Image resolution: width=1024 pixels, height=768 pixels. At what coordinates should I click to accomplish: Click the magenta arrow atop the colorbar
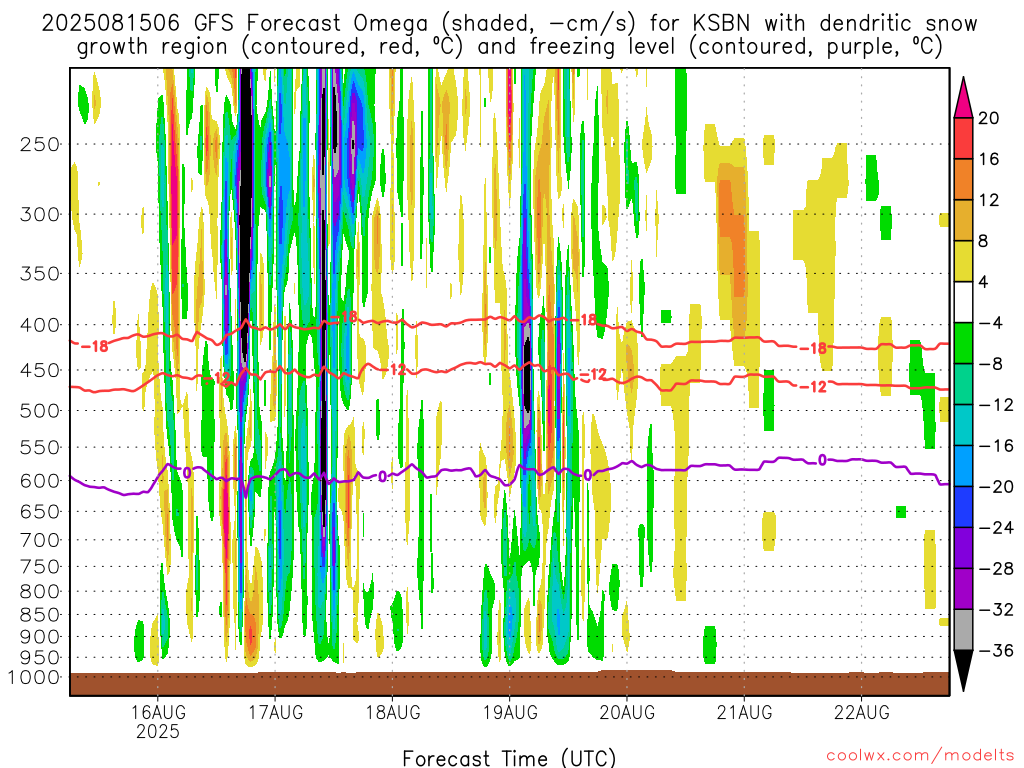pos(963,98)
